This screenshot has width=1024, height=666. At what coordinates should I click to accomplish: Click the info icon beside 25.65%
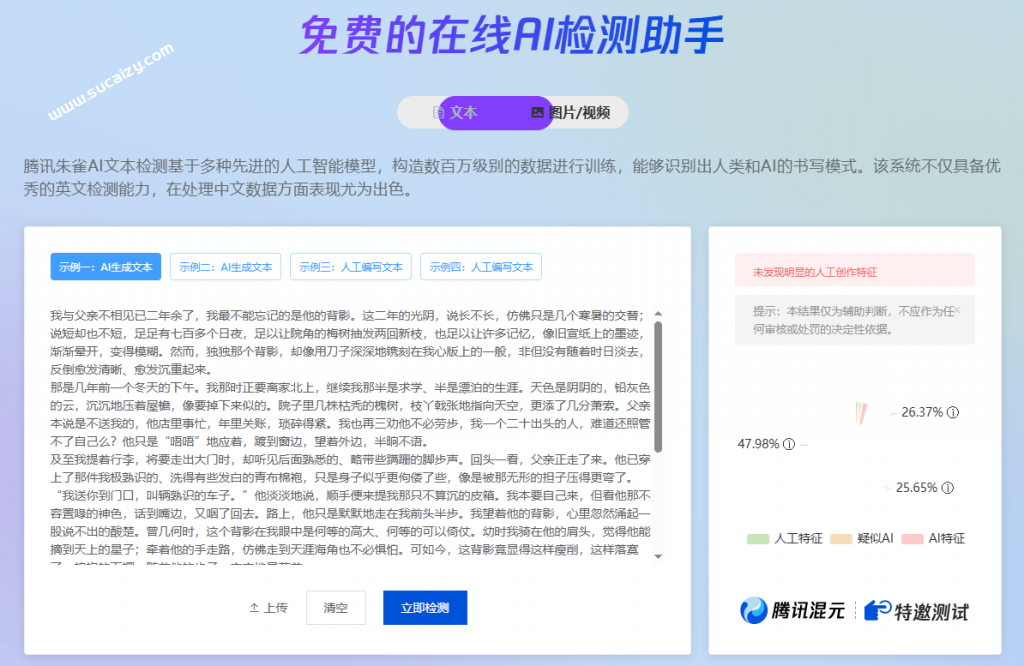pos(948,488)
